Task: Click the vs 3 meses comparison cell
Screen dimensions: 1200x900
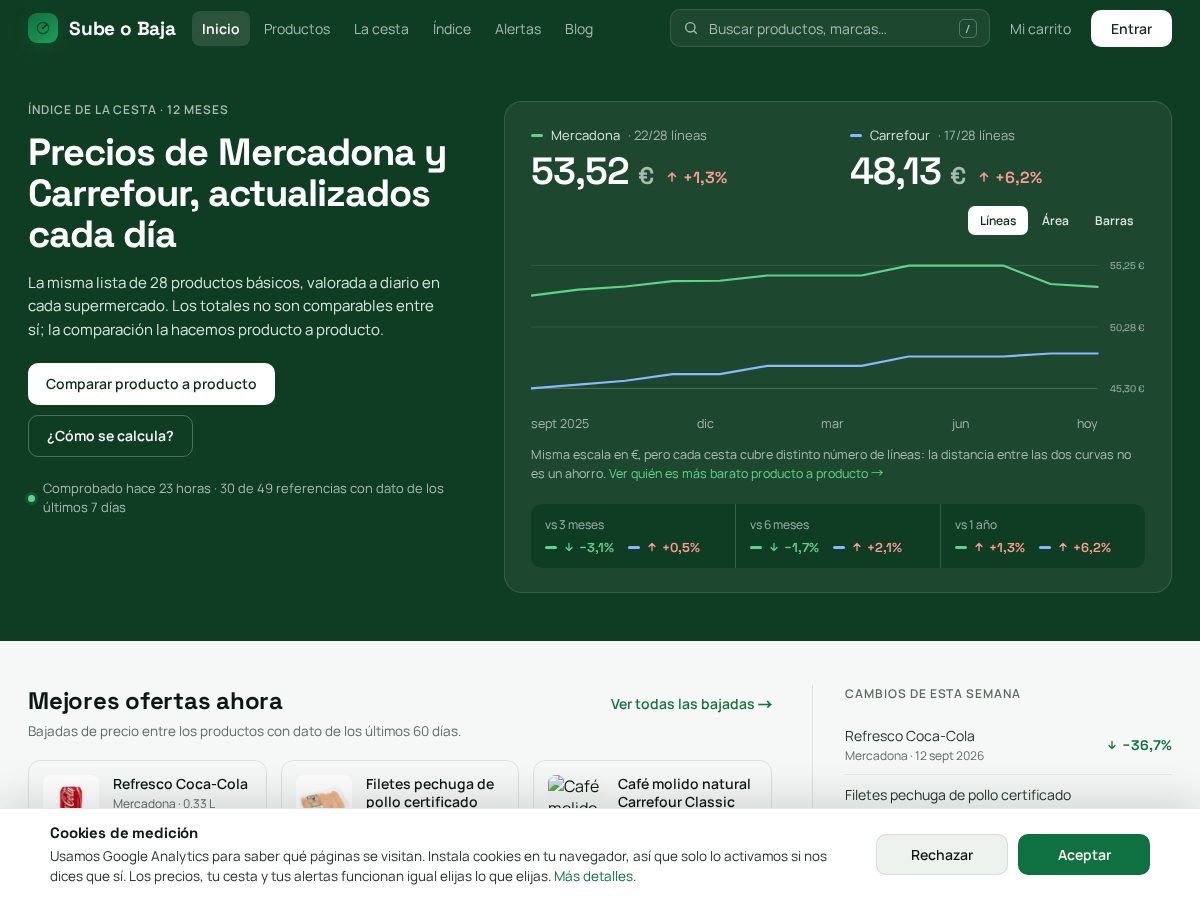Action: click(x=633, y=536)
